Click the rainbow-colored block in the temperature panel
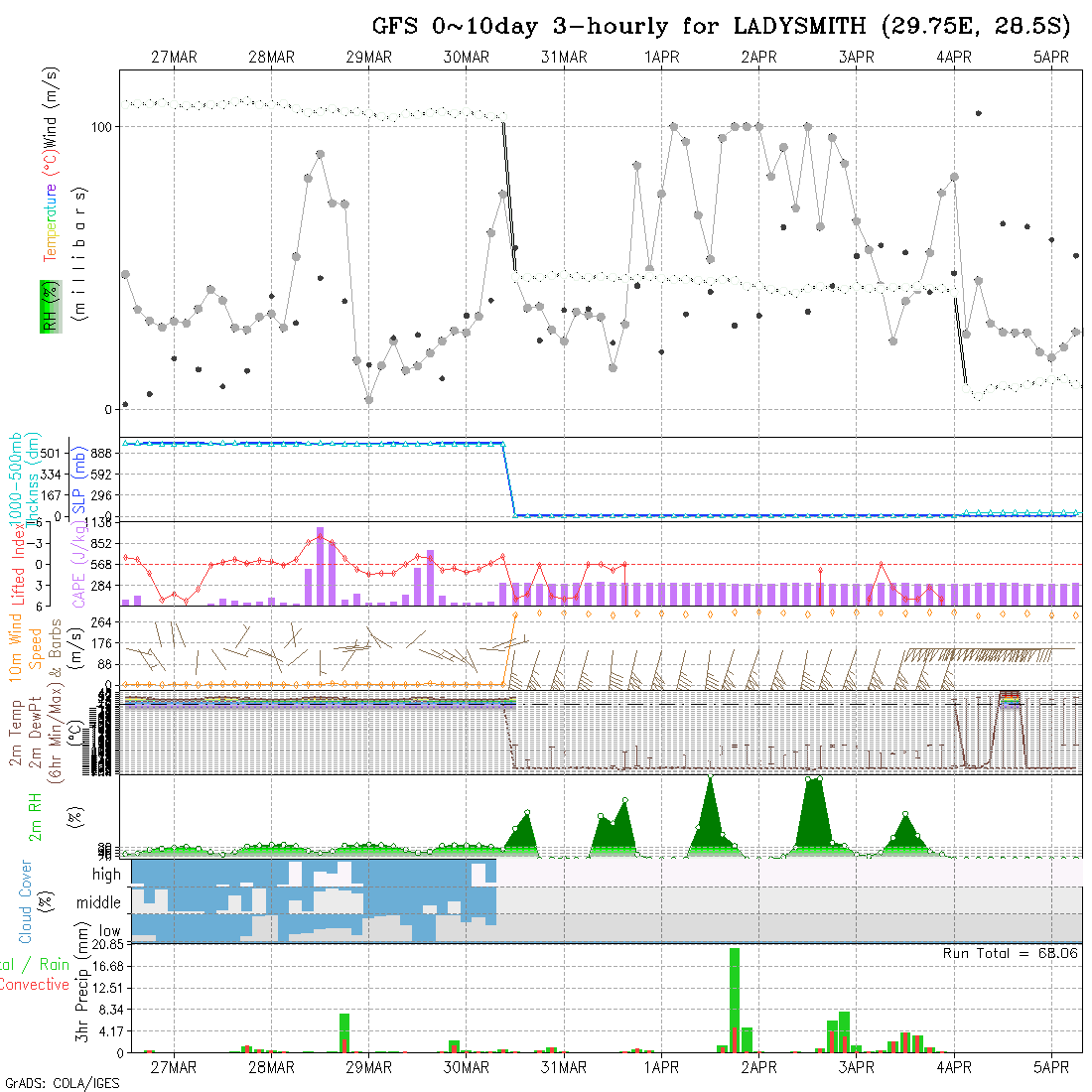 1009,698
